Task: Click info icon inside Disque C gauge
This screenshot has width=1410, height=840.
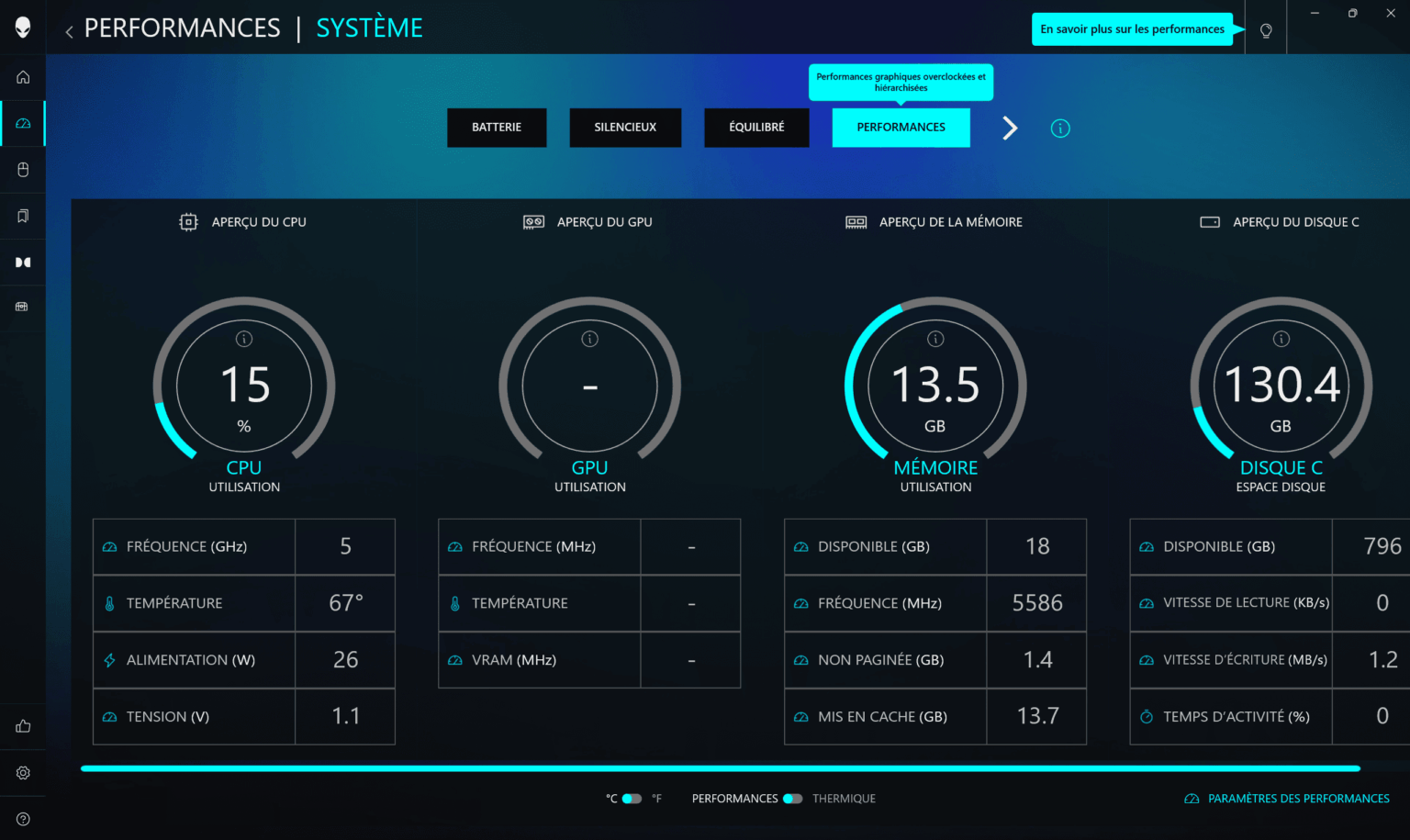Action: [1281, 339]
